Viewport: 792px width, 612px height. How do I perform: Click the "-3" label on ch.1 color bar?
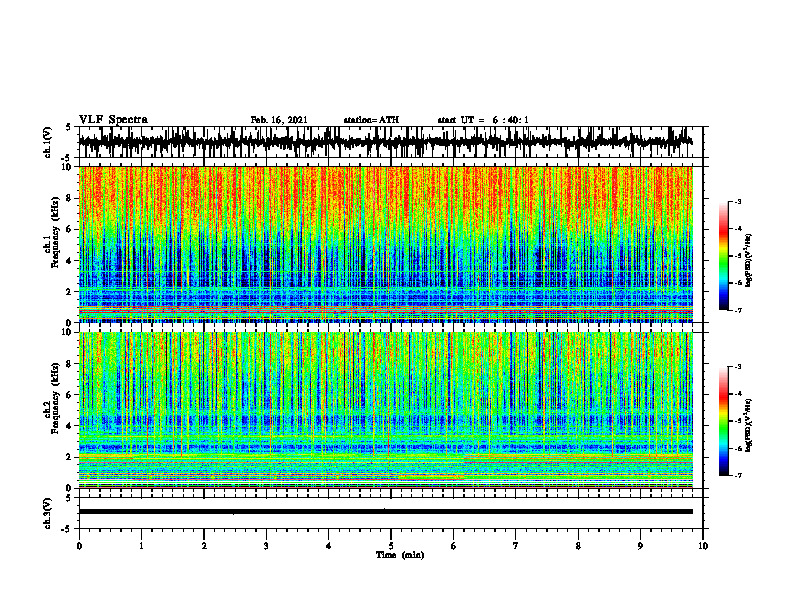738,201
